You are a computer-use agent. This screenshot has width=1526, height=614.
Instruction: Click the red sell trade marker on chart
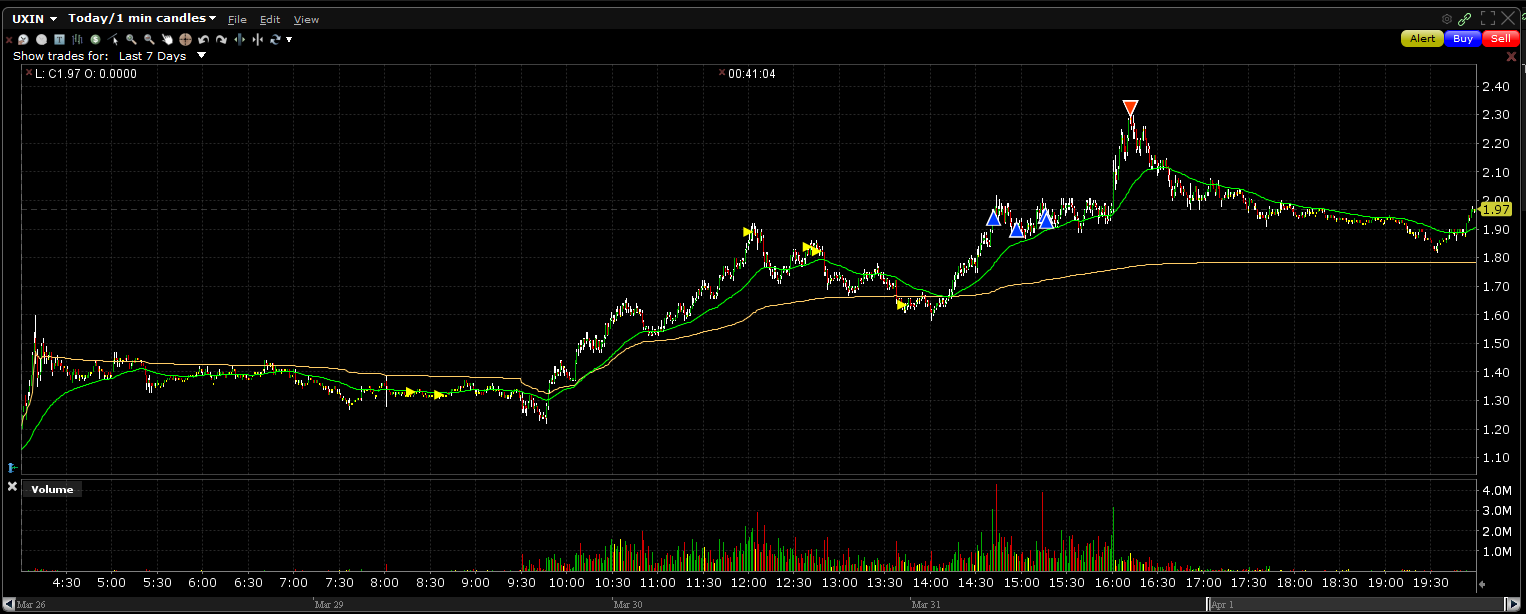point(1130,107)
